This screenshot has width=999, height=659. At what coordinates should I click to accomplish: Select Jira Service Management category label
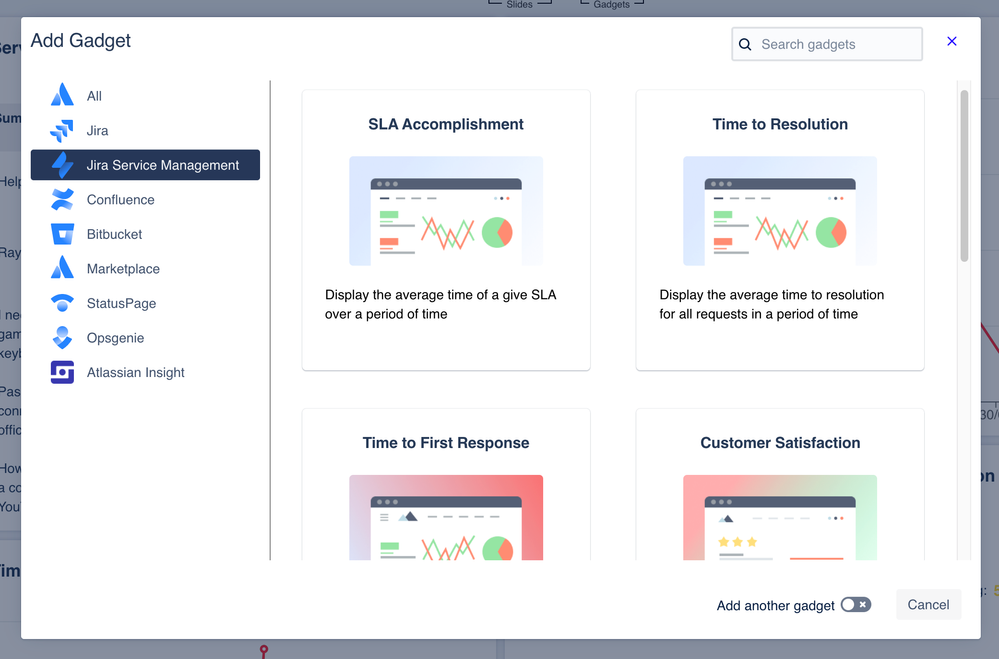(162, 165)
